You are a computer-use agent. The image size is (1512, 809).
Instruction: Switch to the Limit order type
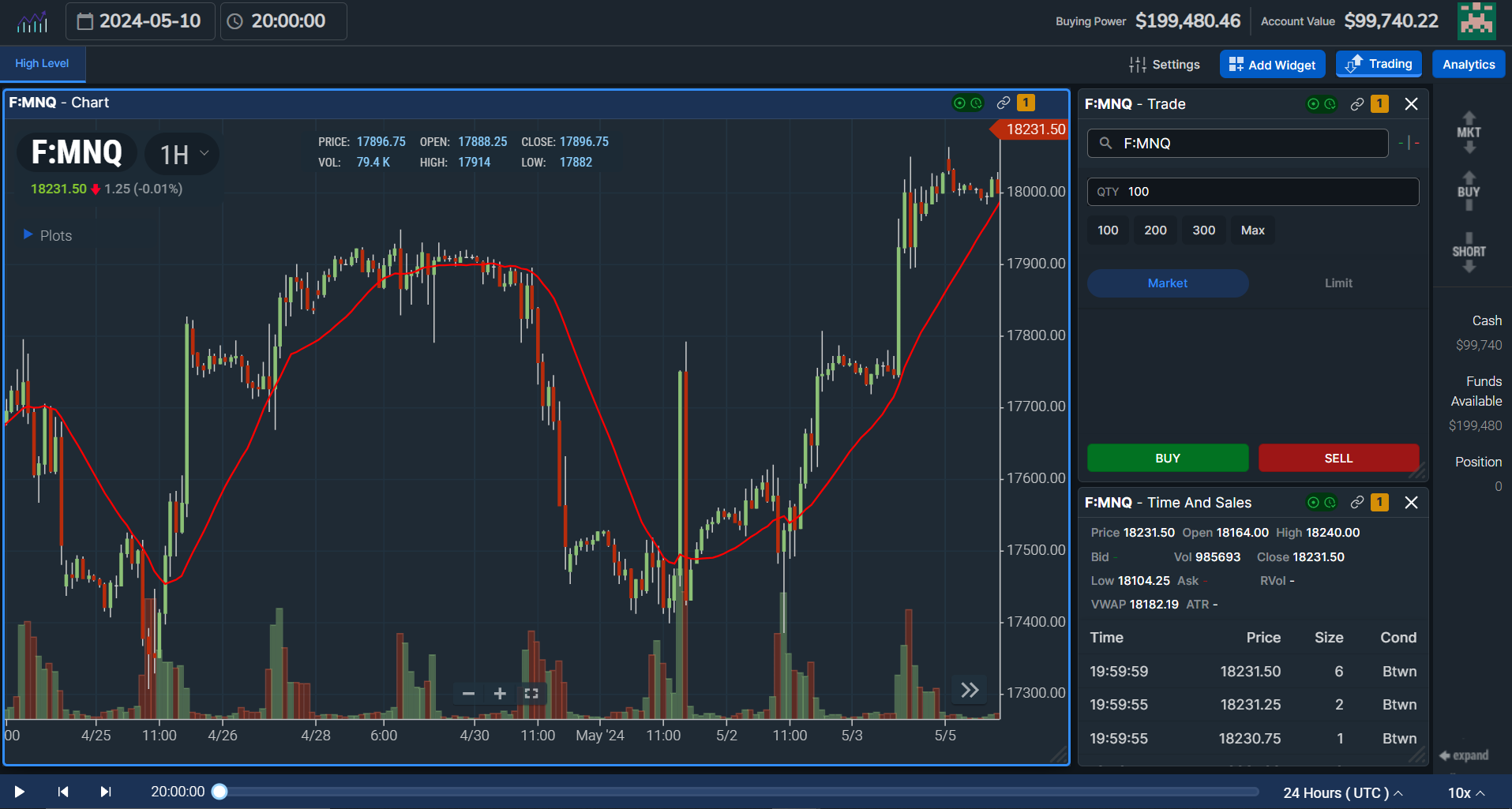(1338, 283)
